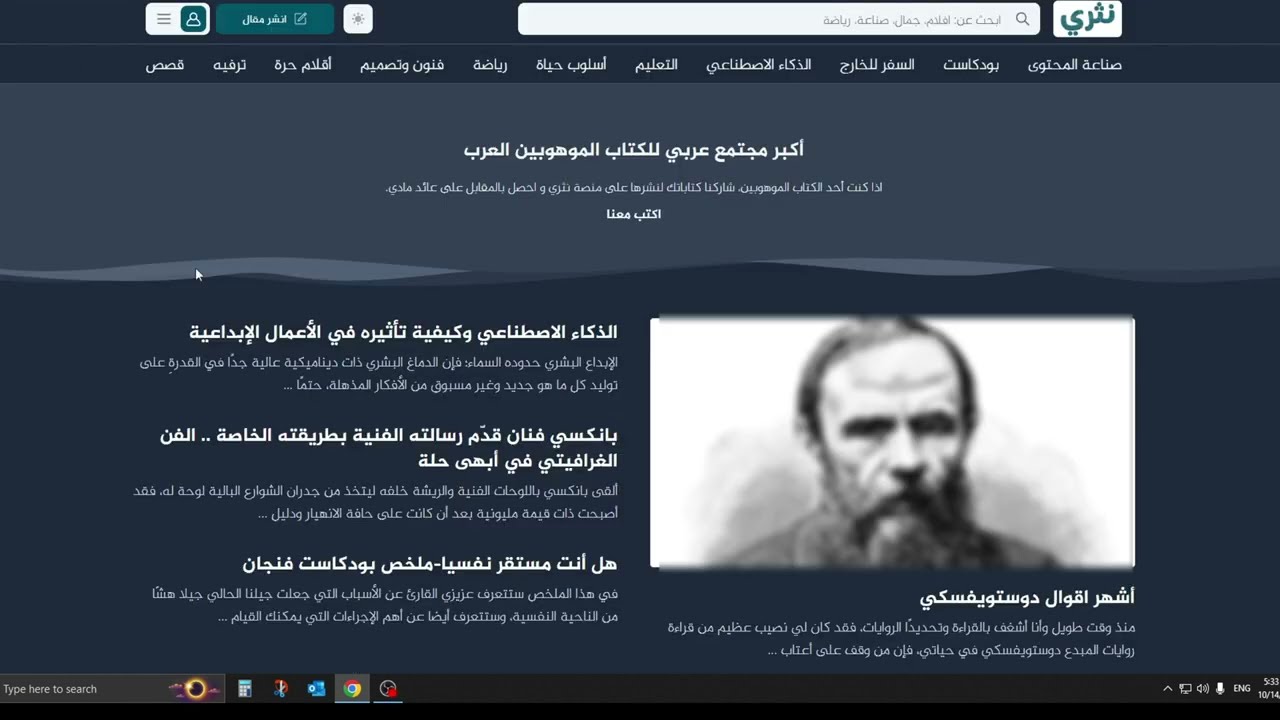Open the taskbar clock and date

1269,688
